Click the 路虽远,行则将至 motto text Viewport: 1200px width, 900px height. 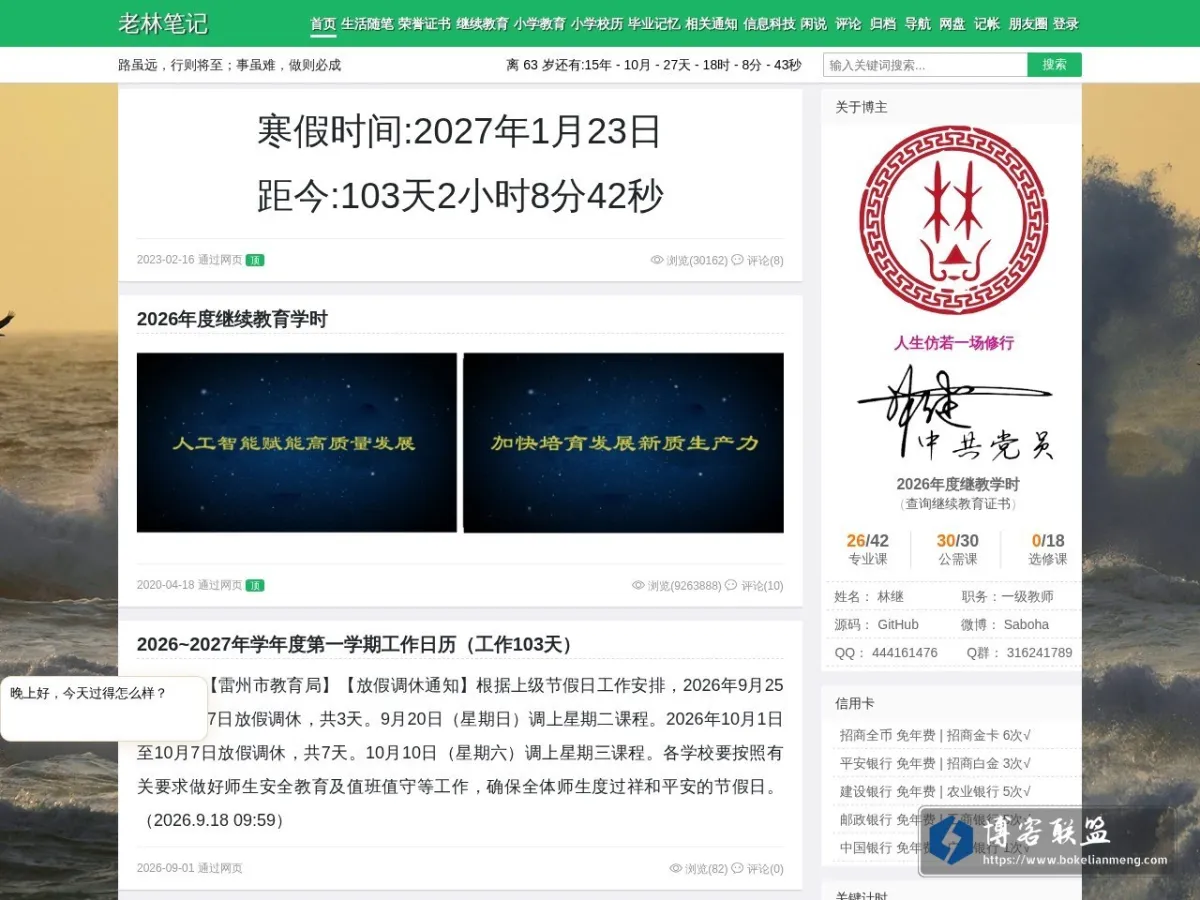pyautogui.click(x=230, y=65)
